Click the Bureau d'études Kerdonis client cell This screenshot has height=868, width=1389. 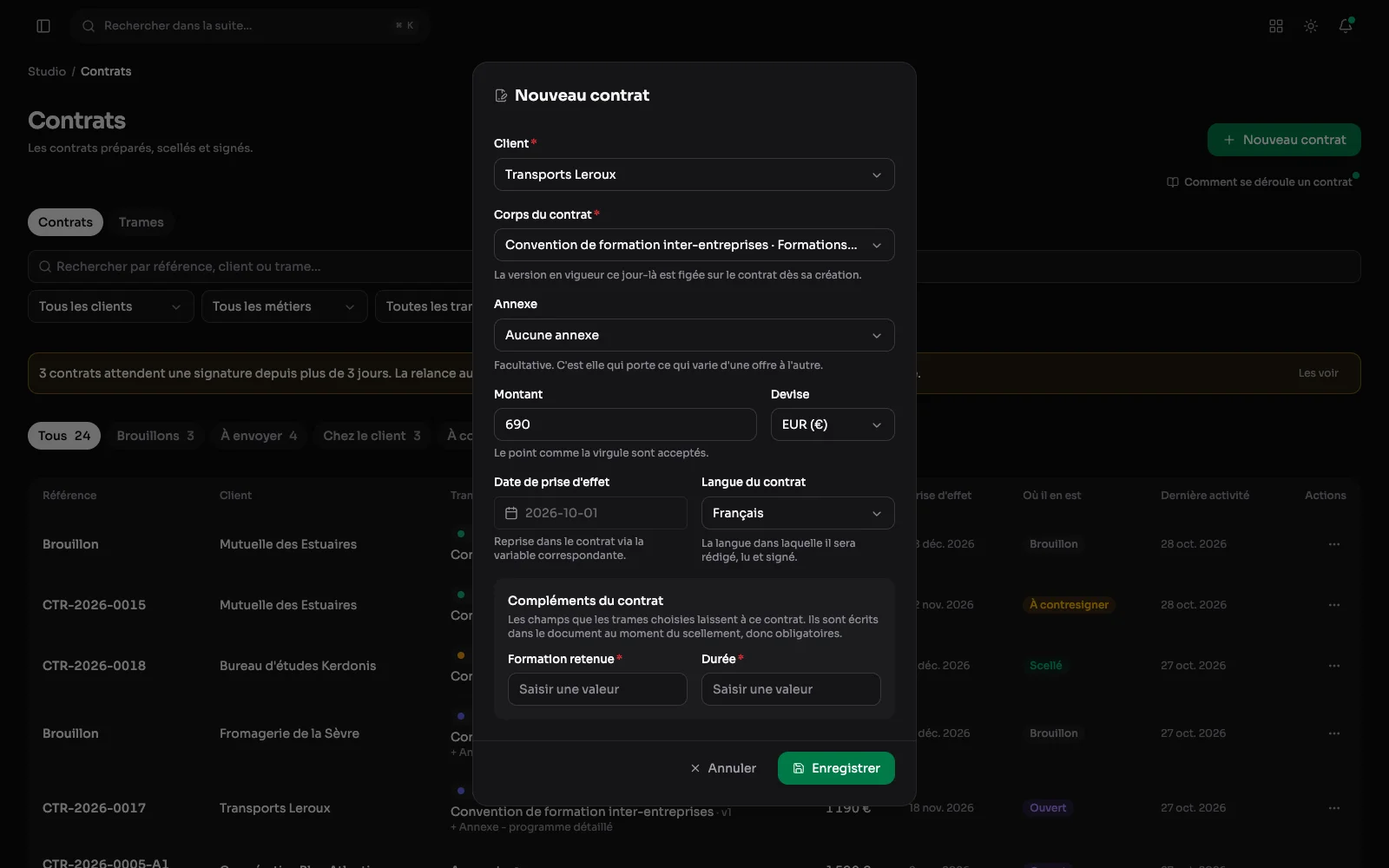pos(298,666)
